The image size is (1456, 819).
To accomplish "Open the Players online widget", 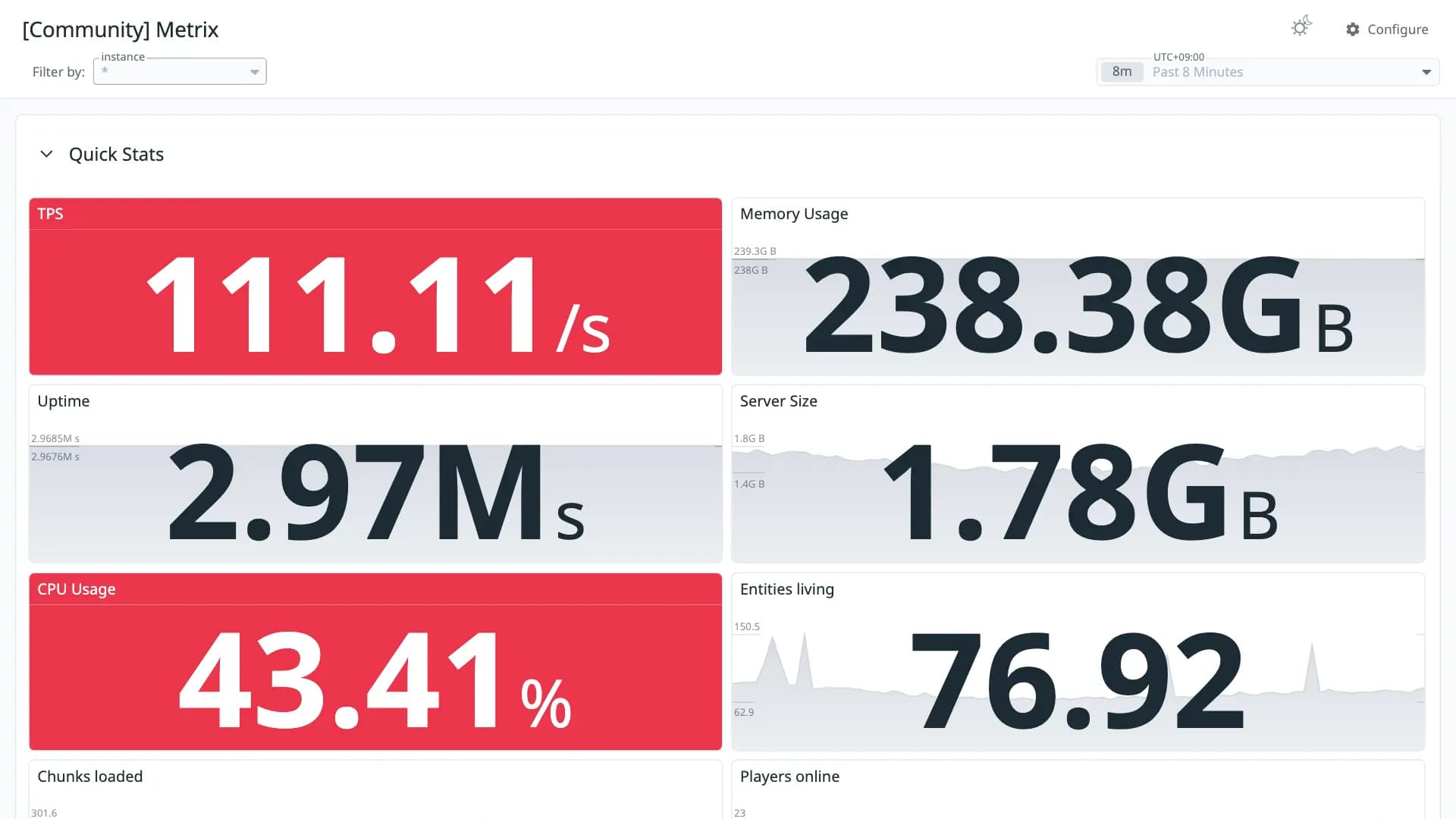I will pyautogui.click(x=1078, y=789).
